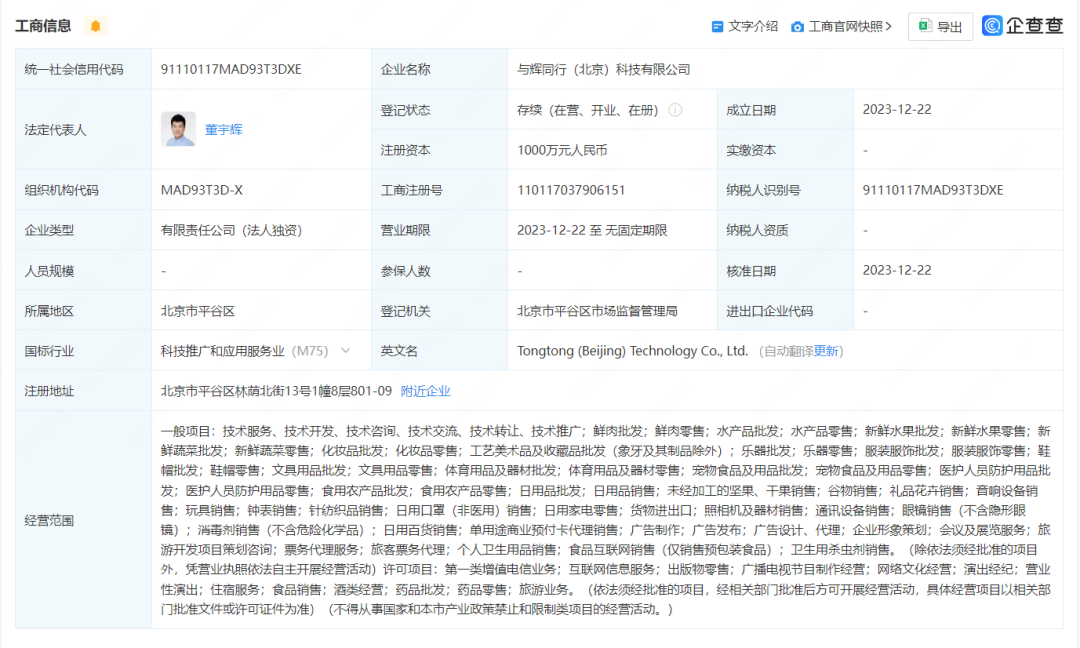The width and height of the screenshot is (1080, 648).
Task: Click the 组织机构代码 value MAD93T3D-X
Action: [201, 190]
